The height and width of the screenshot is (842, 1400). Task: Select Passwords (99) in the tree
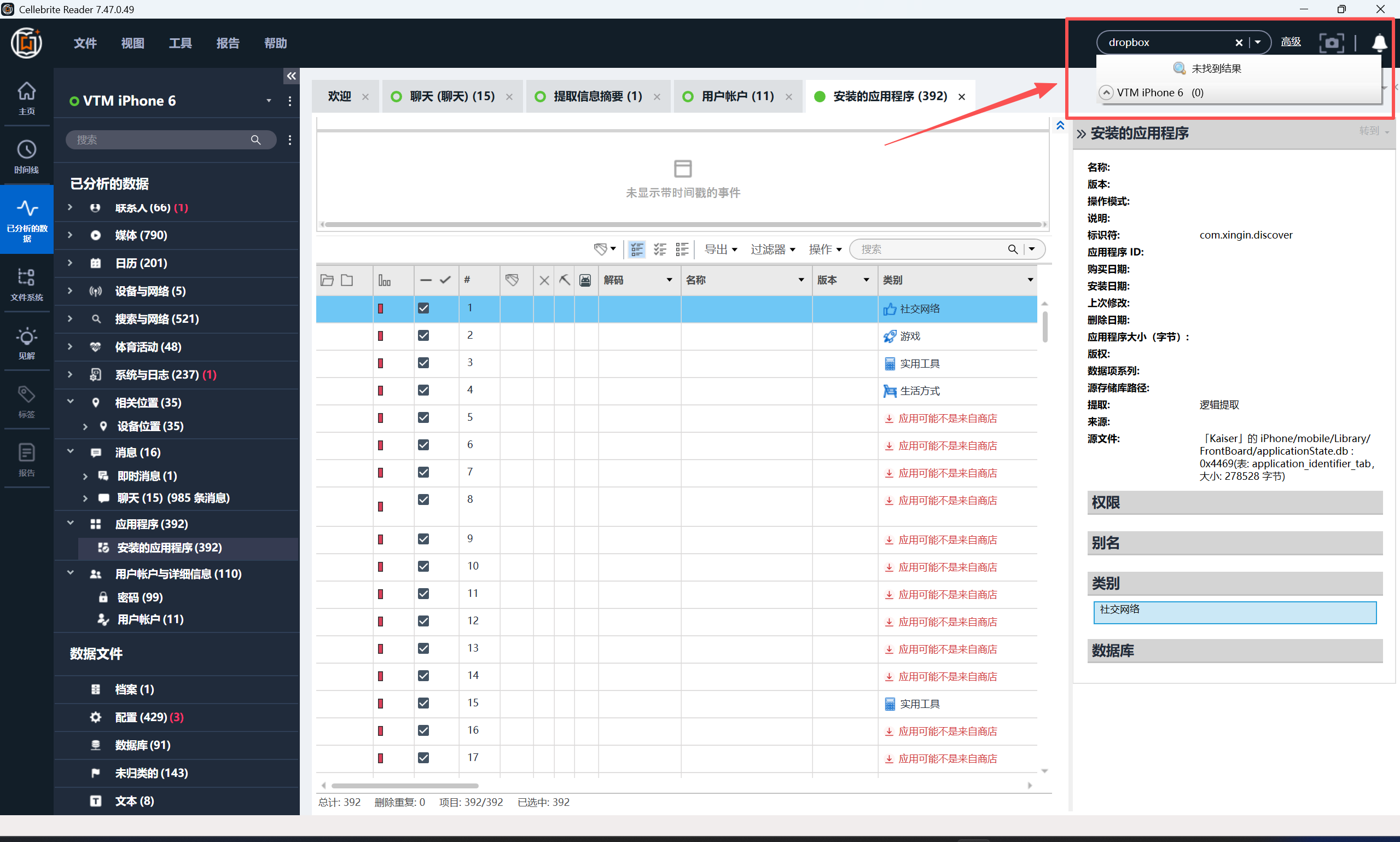coord(140,597)
